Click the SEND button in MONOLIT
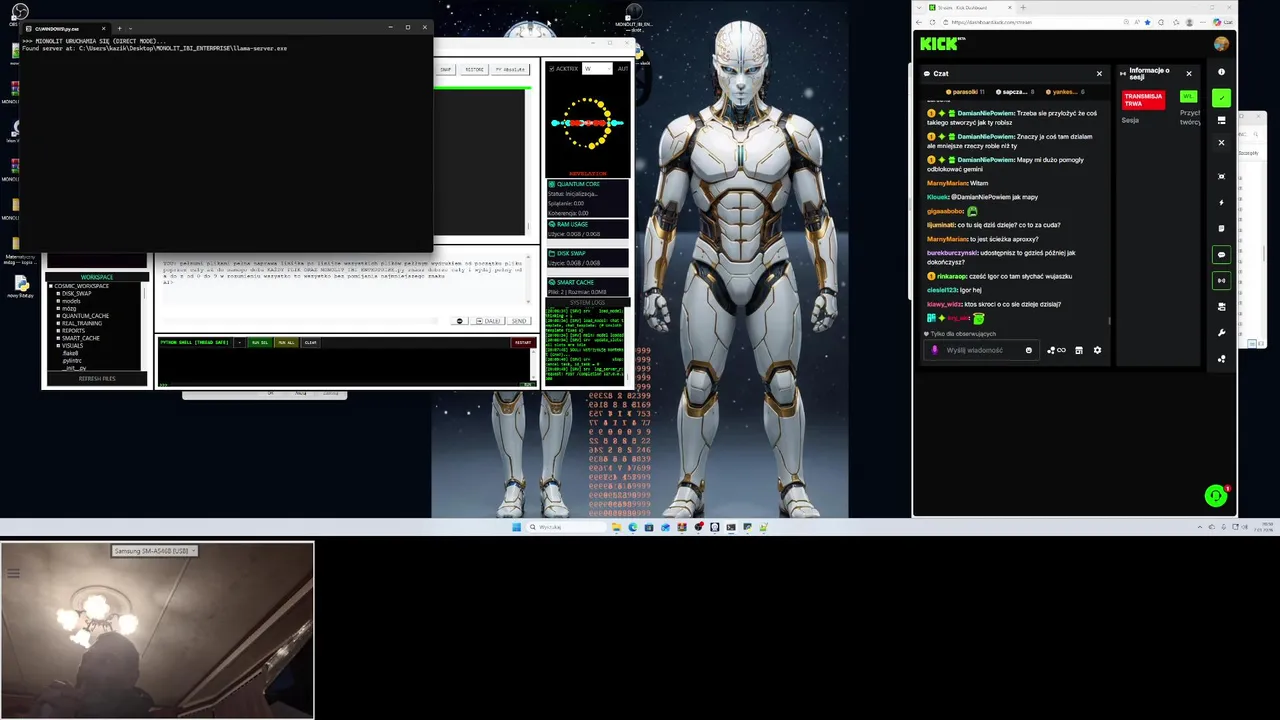The image size is (1280, 720). (x=519, y=321)
